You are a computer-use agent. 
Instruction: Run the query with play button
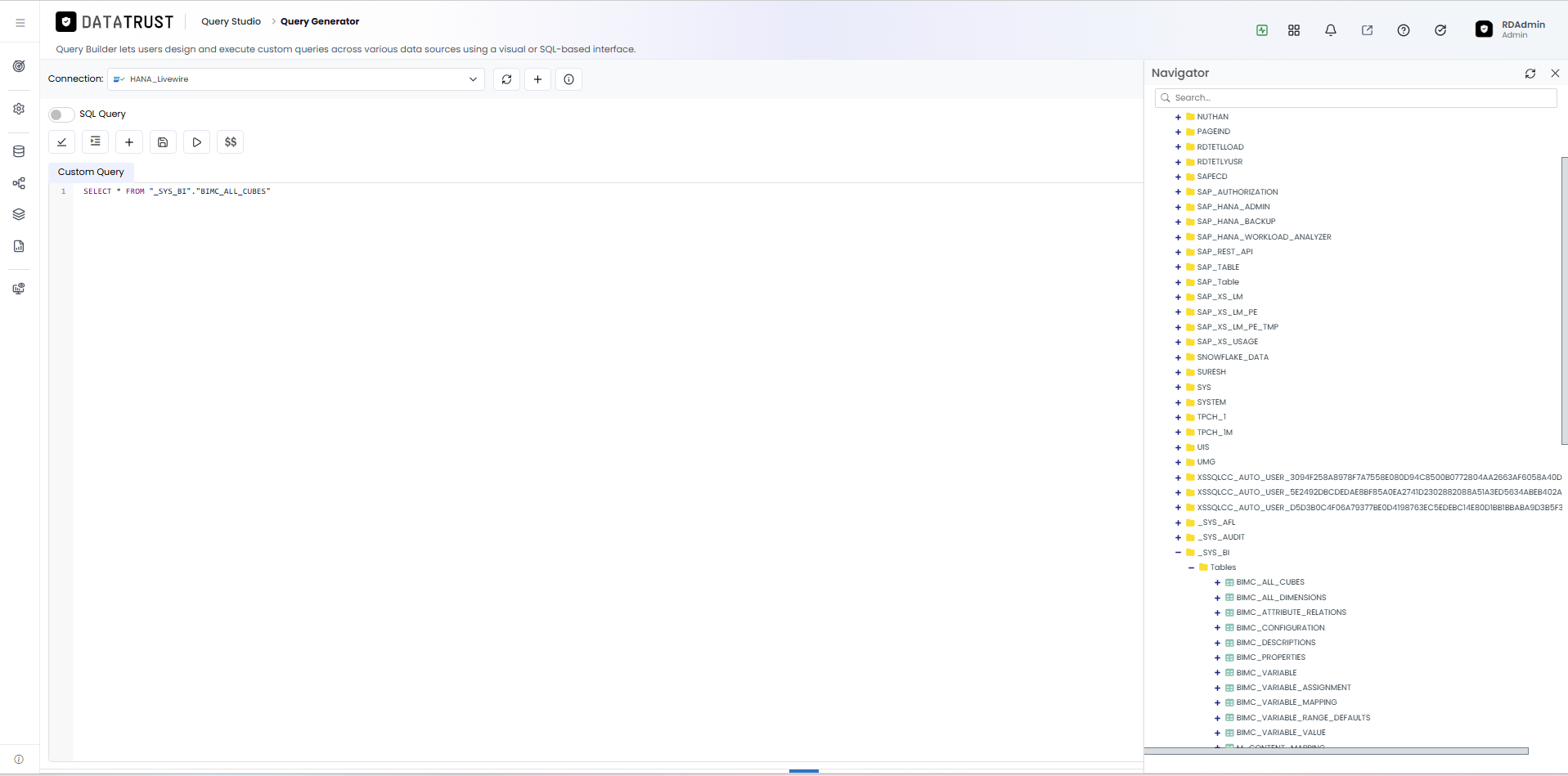coord(196,142)
